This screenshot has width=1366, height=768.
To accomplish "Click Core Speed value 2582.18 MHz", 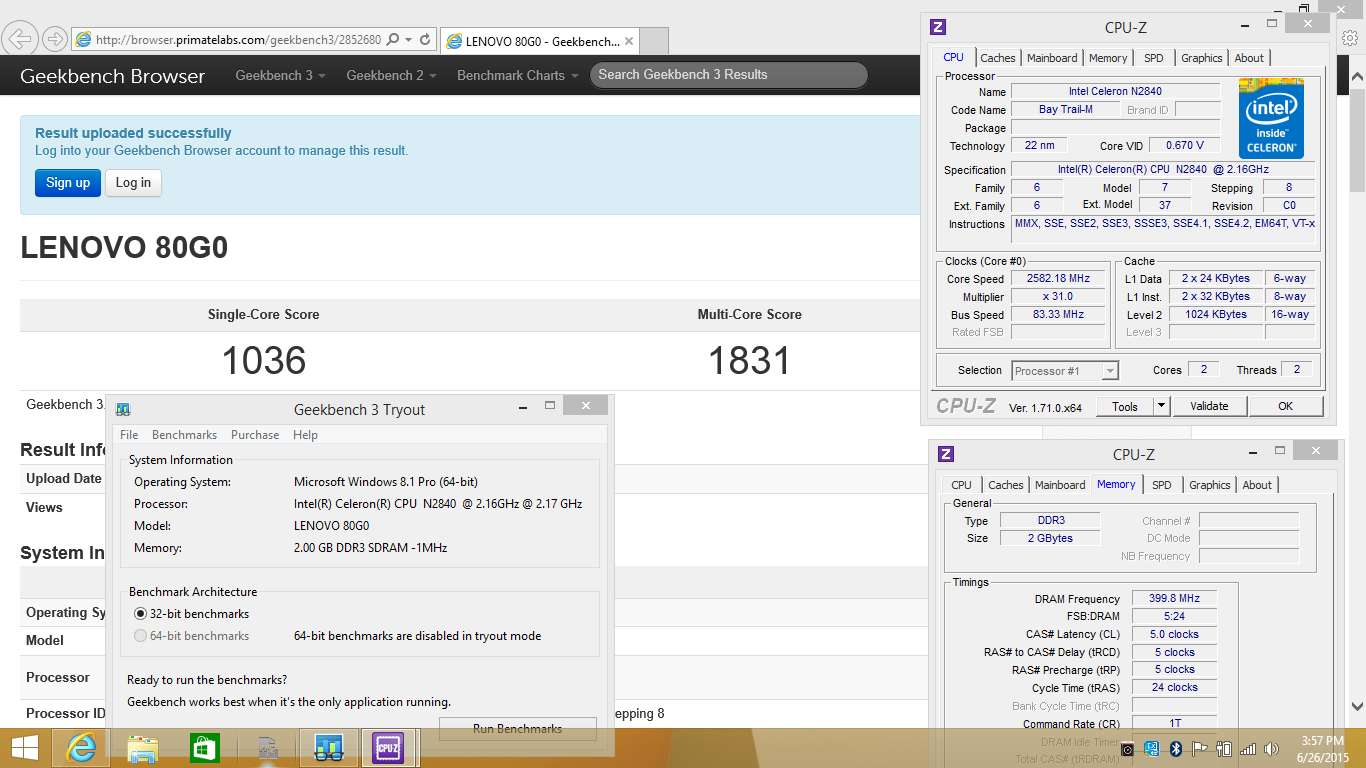I will pos(1058,279).
